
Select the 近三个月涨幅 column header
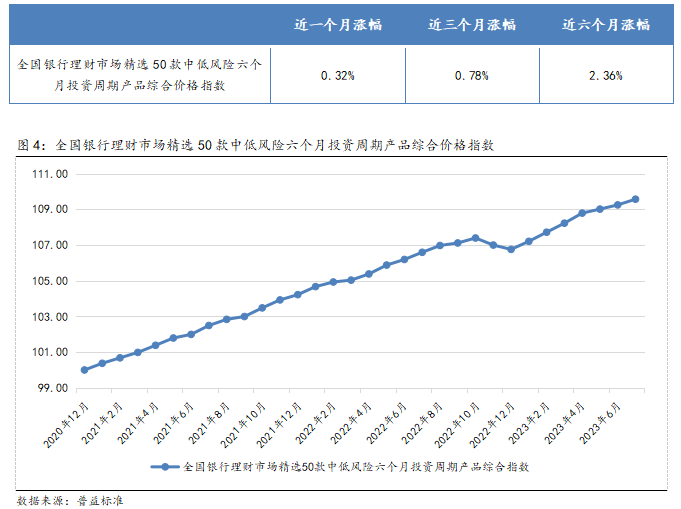pyautogui.click(x=471, y=24)
